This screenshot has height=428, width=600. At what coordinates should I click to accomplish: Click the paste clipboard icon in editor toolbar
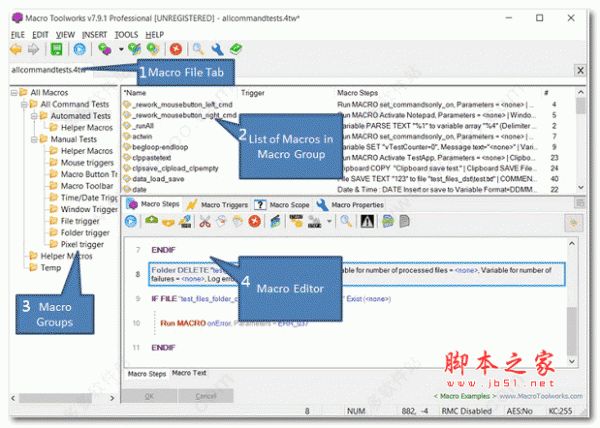tap(238, 221)
